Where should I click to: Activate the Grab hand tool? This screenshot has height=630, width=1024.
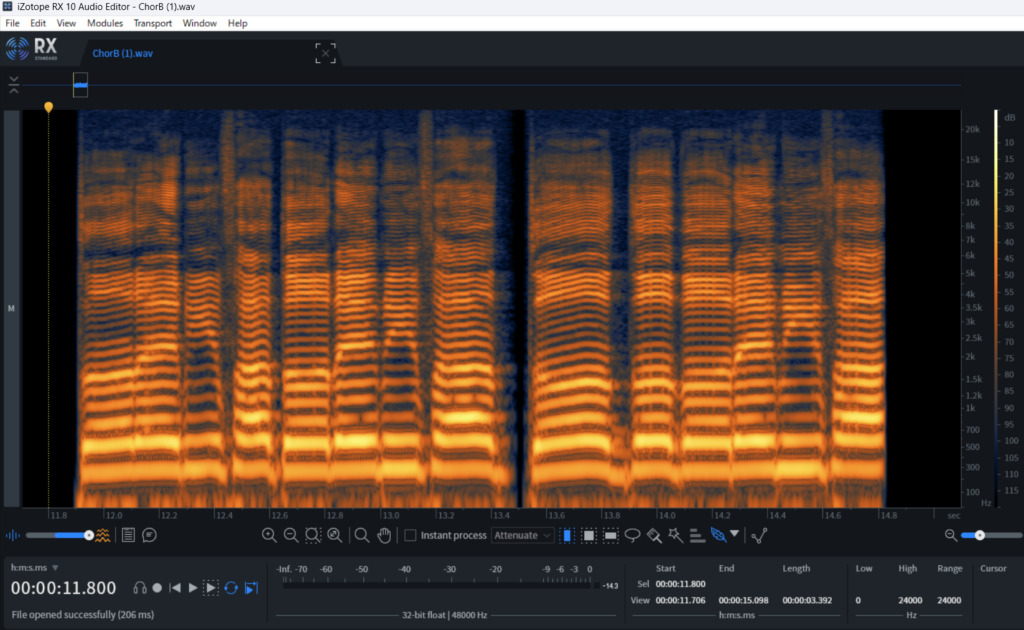coord(384,535)
